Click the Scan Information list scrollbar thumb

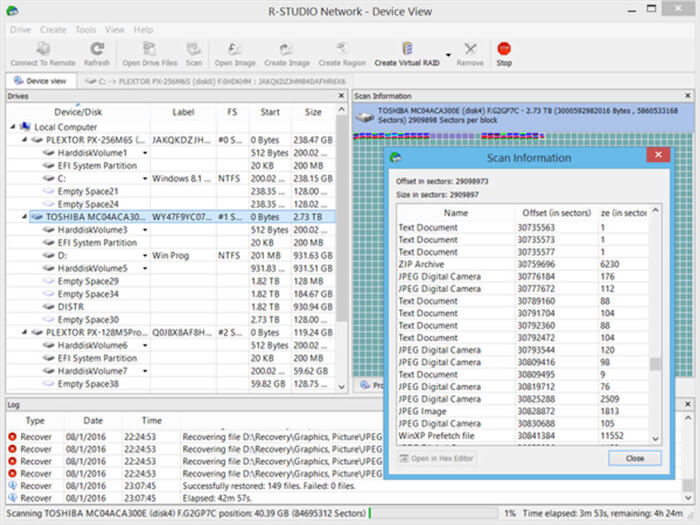coord(655,364)
